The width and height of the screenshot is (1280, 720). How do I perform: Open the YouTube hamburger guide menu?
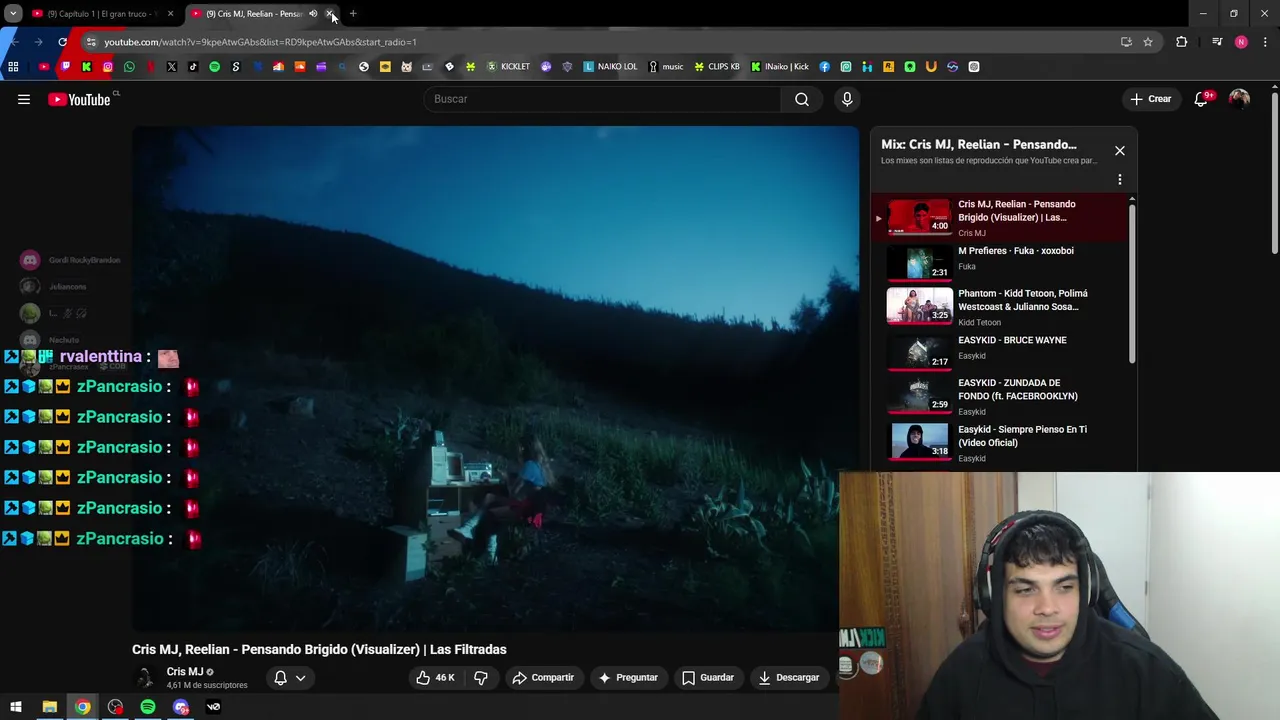tap(24, 99)
